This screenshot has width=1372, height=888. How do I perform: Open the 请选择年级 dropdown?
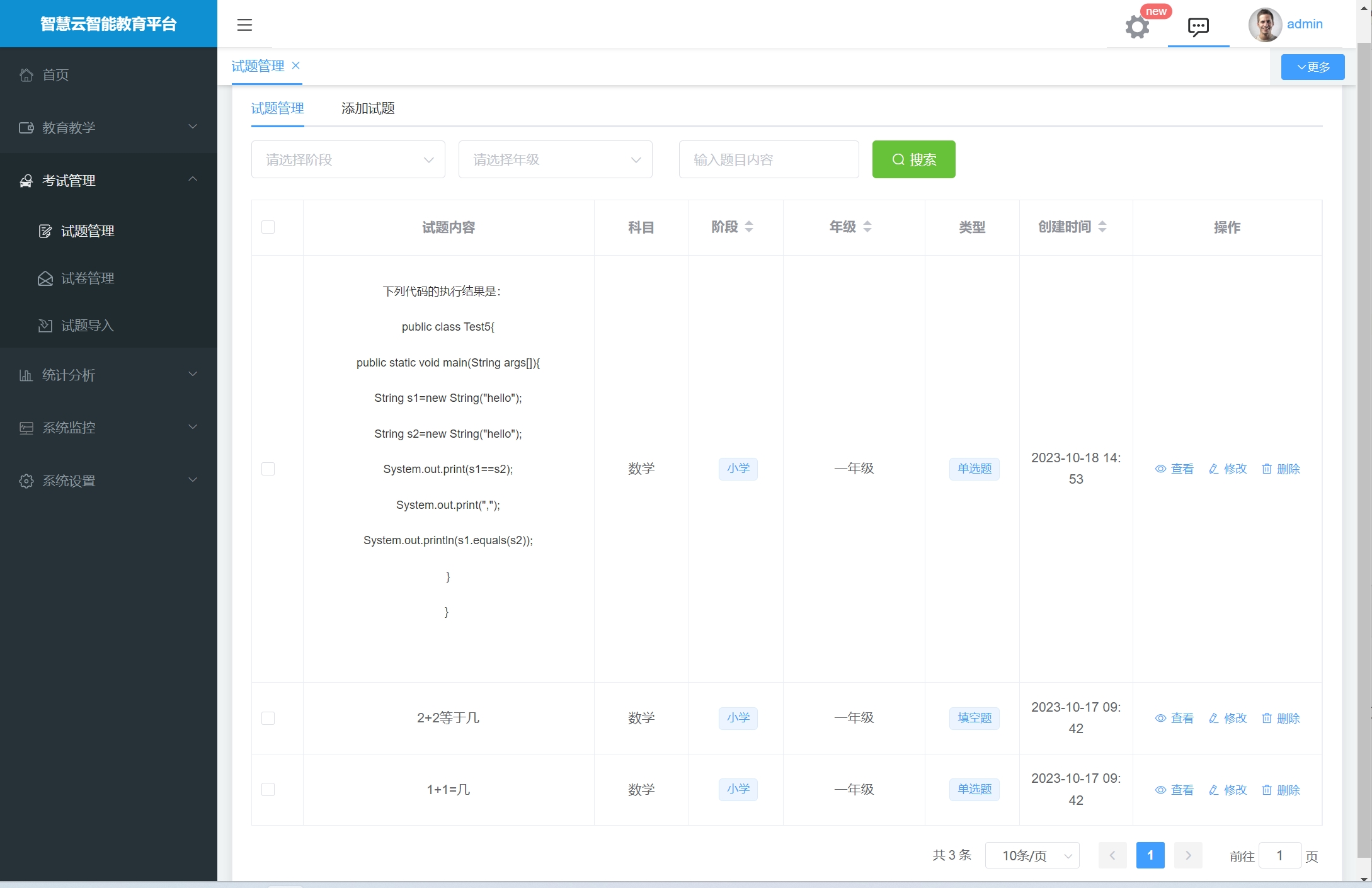click(555, 159)
